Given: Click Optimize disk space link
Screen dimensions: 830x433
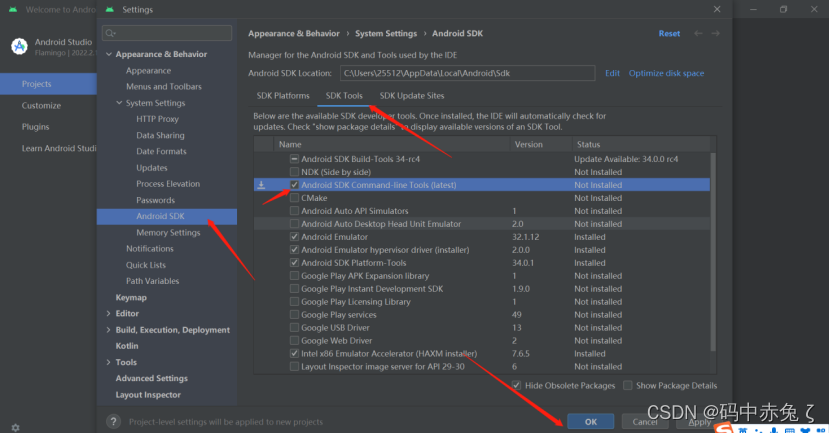Looking at the screenshot, I should coord(666,73).
